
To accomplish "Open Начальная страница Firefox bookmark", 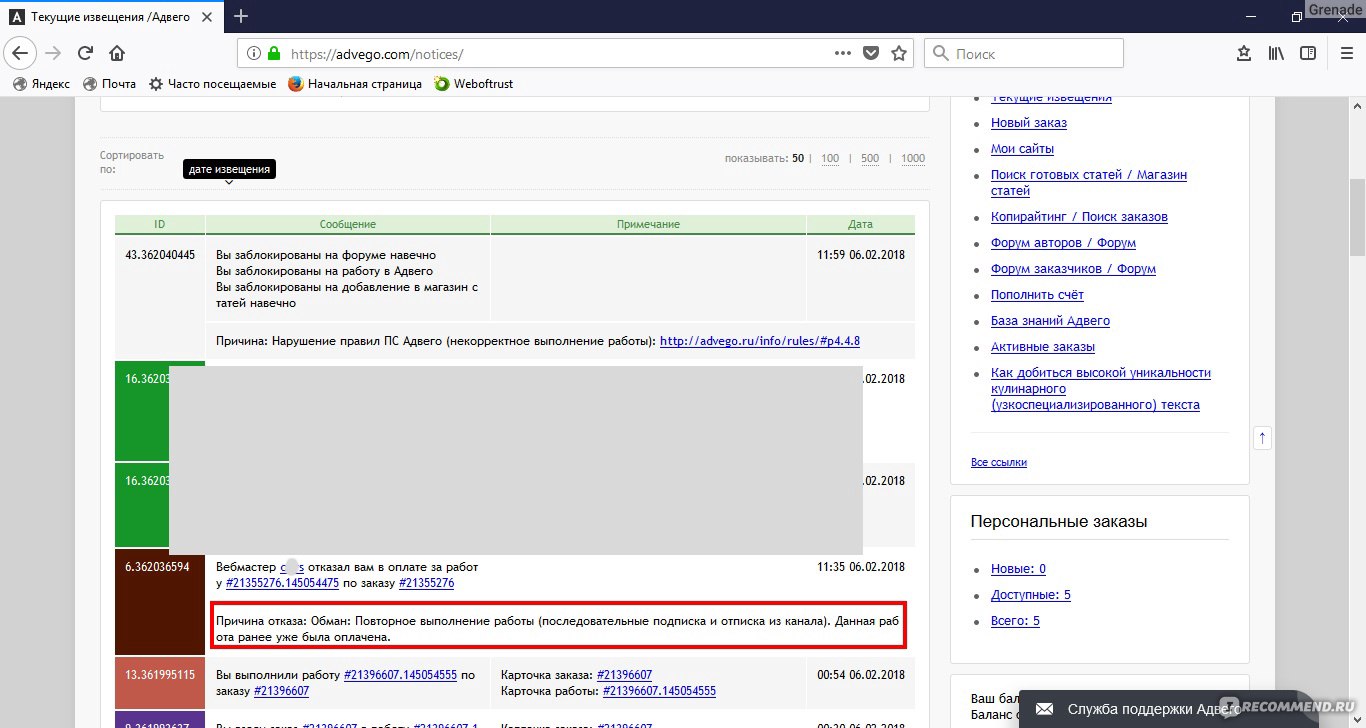I will pyautogui.click(x=355, y=84).
